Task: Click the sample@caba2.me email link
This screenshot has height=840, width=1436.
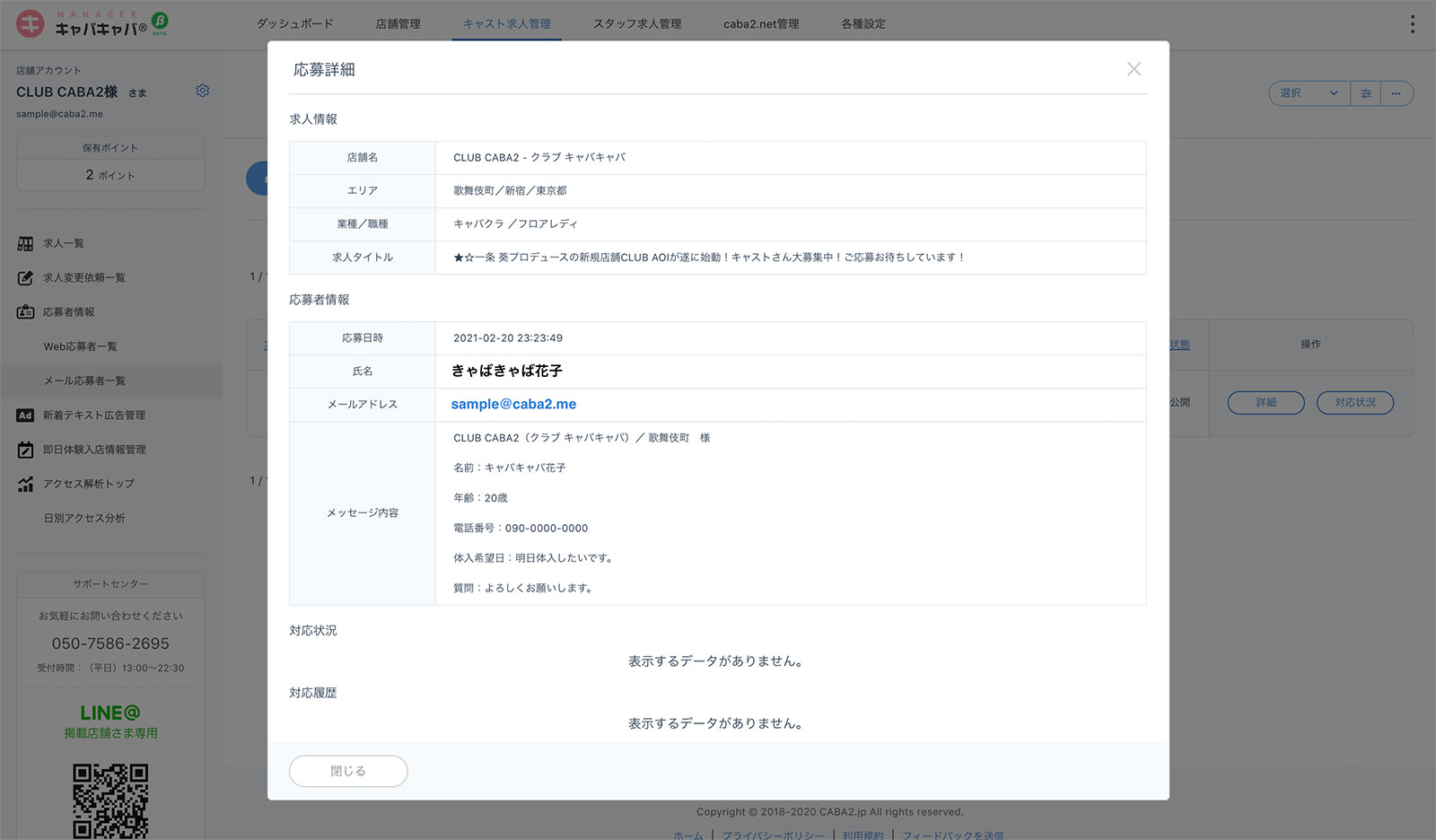Action: coord(513,404)
